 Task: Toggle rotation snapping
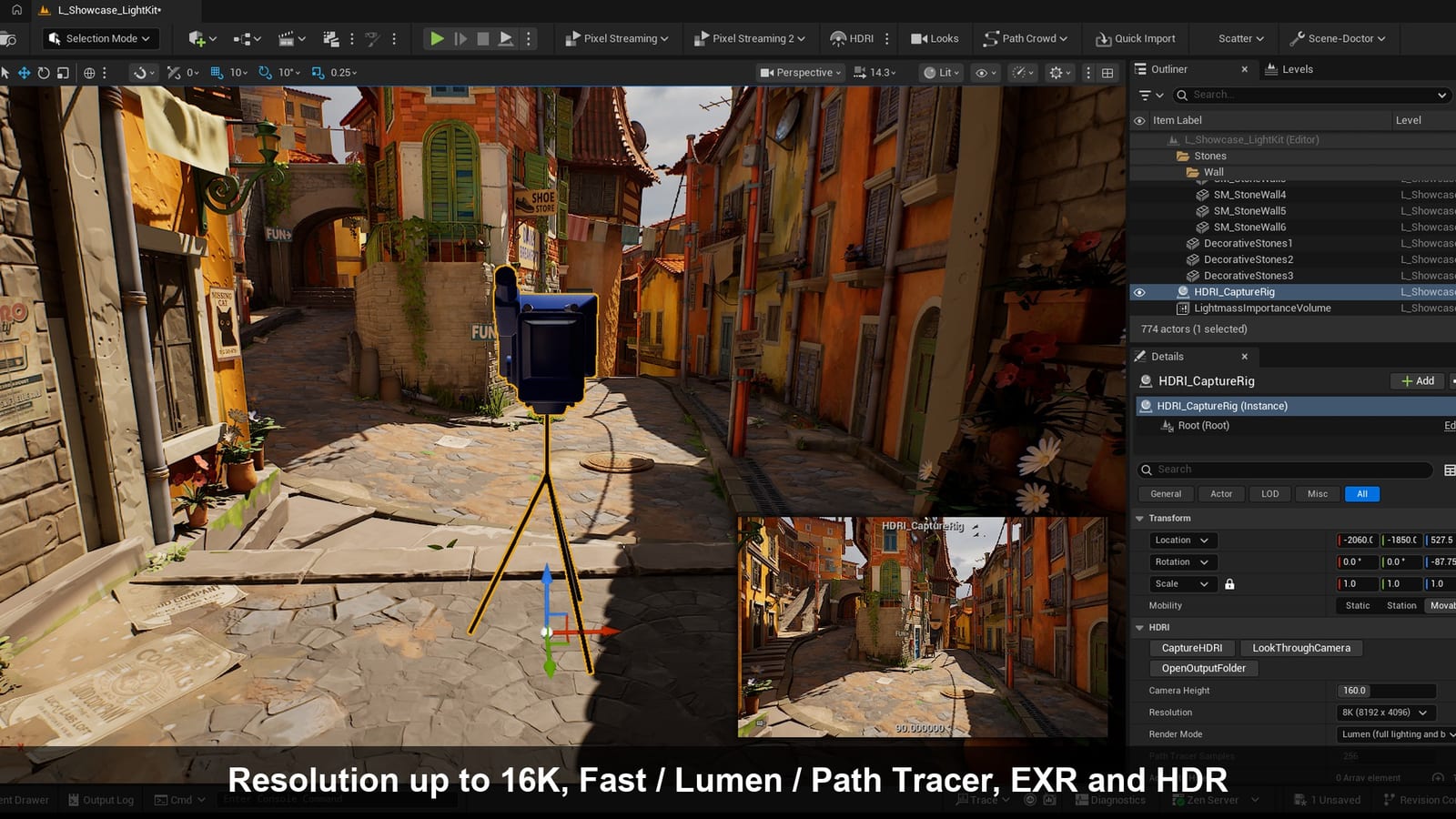click(x=265, y=73)
